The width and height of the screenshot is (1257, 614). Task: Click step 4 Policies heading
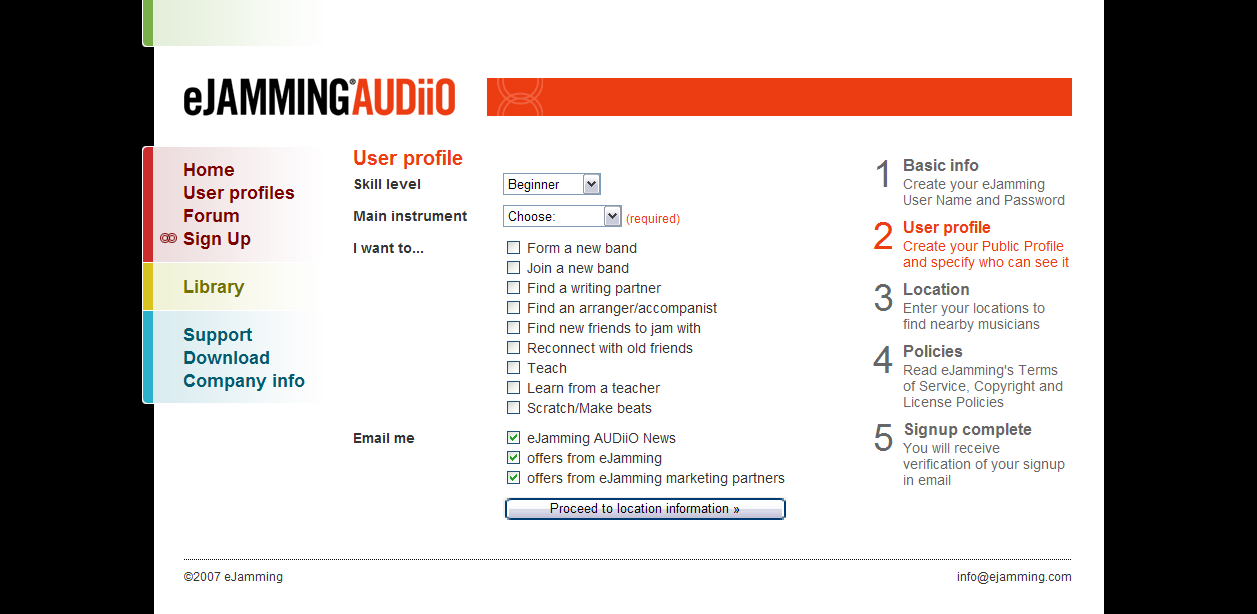coord(933,352)
